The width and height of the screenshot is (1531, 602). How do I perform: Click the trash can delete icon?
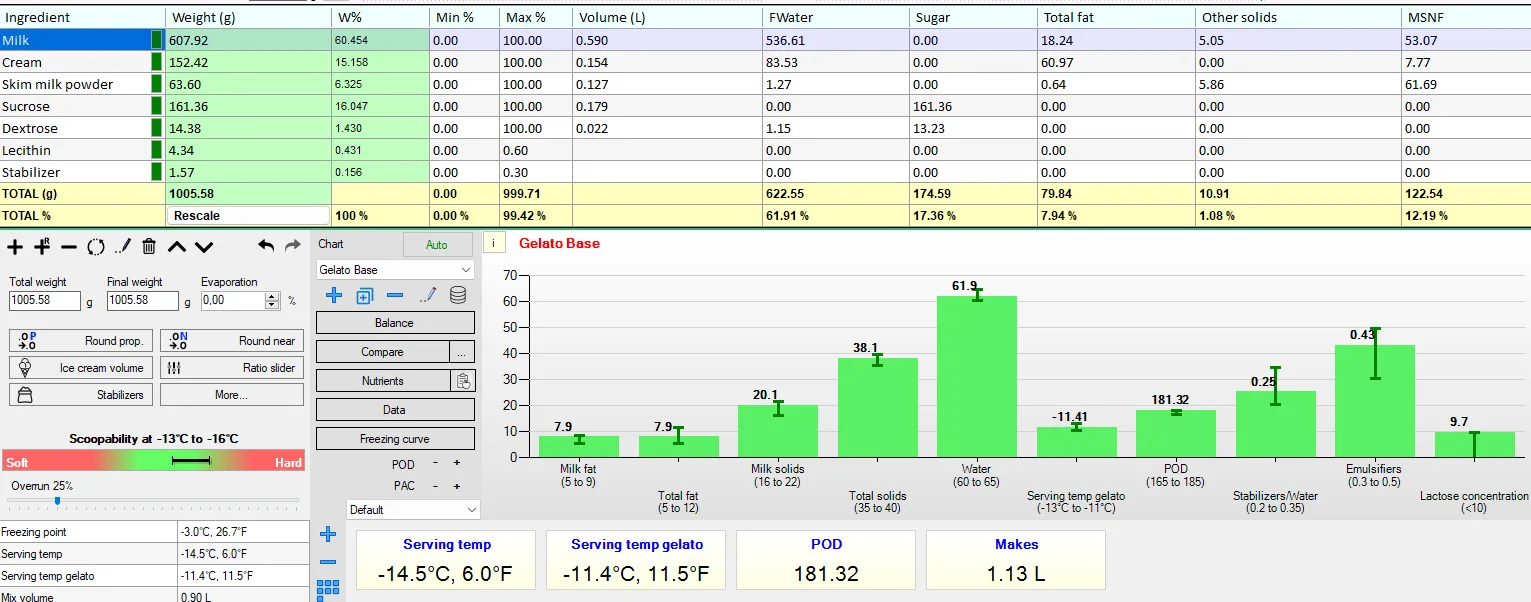pyautogui.click(x=149, y=247)
